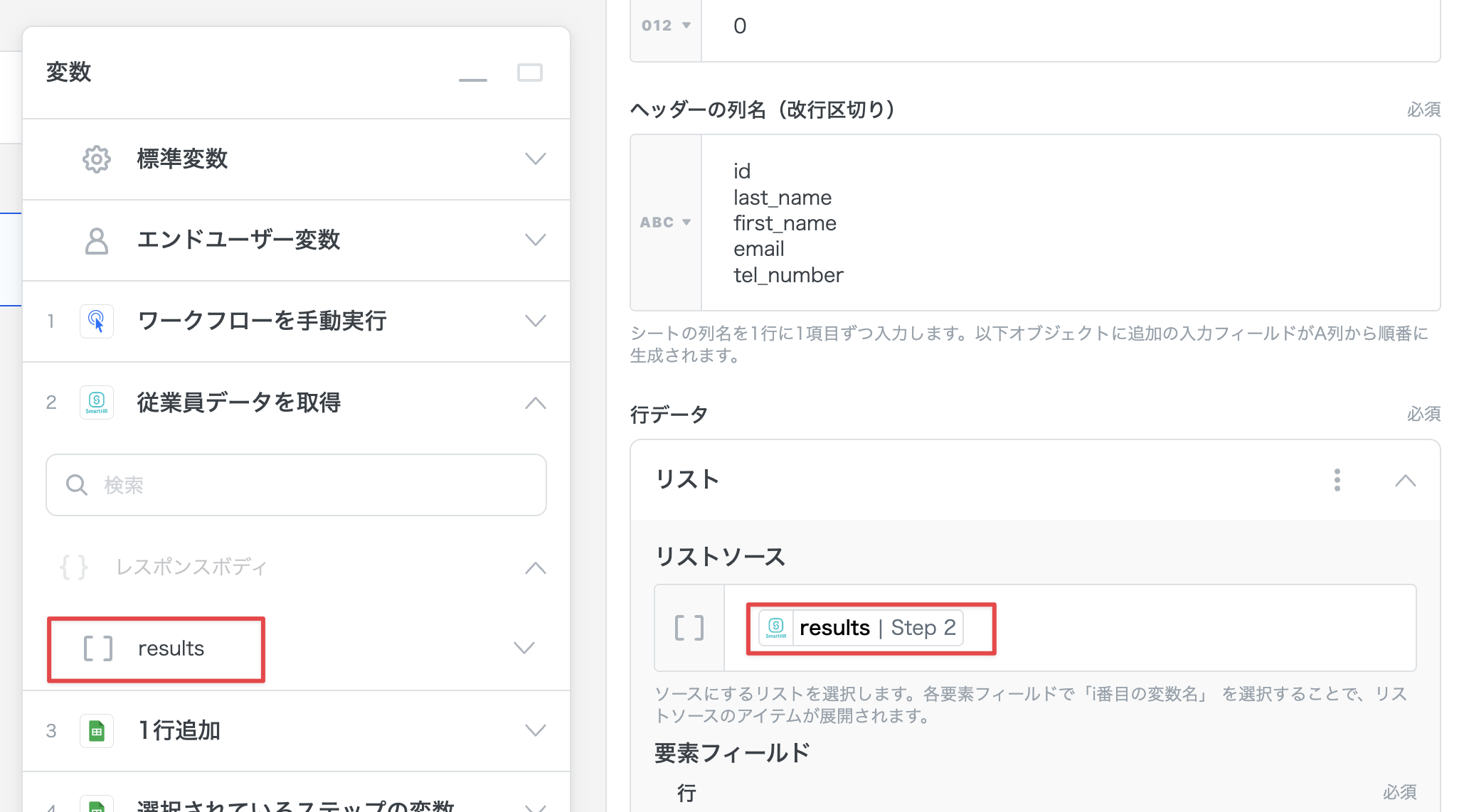Click the SmartHR icon in step 2
Viewport: 1464px width, 812px height.
coord(97,402)
